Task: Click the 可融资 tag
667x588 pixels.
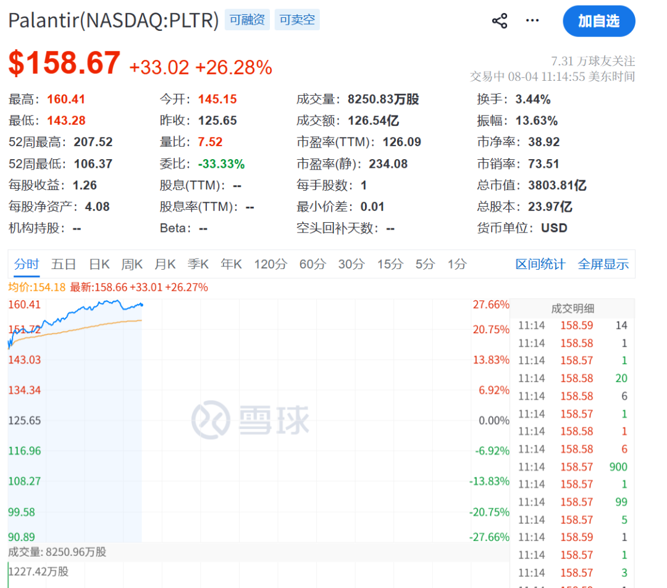Action: click(247, 20)
